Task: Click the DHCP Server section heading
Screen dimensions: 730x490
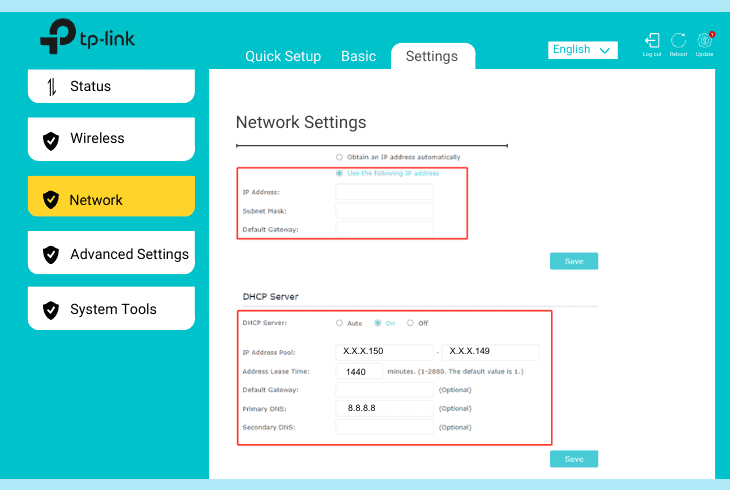Action: (270, 297)
